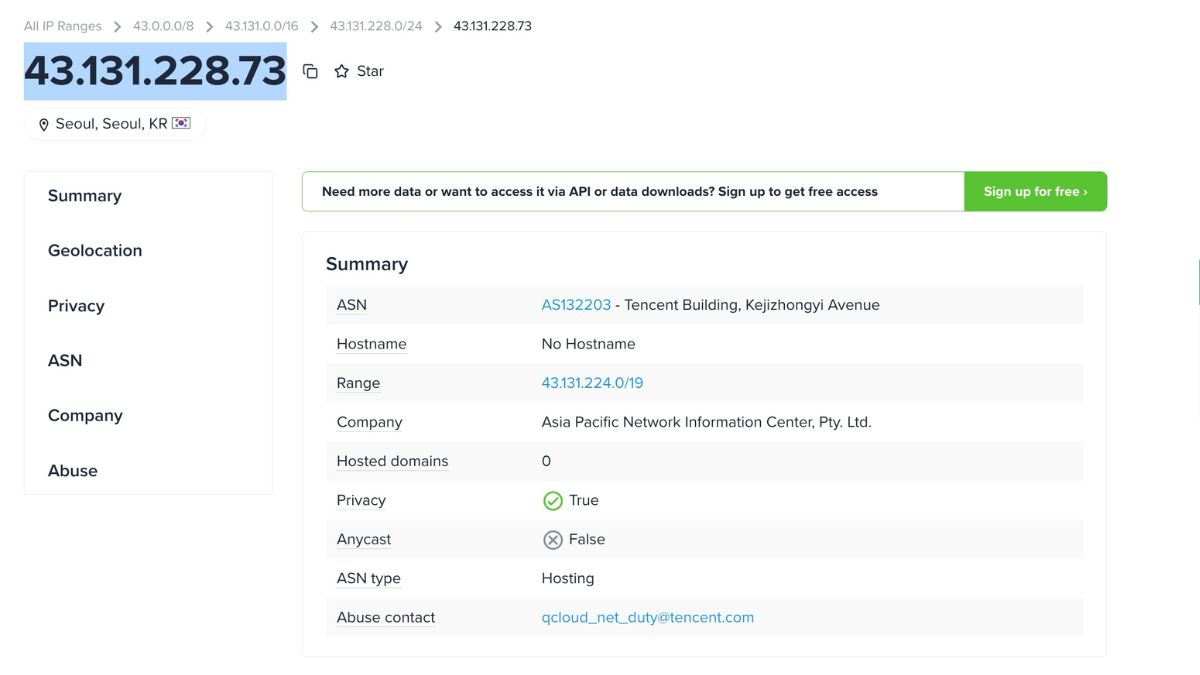Go to Company sidebar item
1200x675 pixels.
85,416
